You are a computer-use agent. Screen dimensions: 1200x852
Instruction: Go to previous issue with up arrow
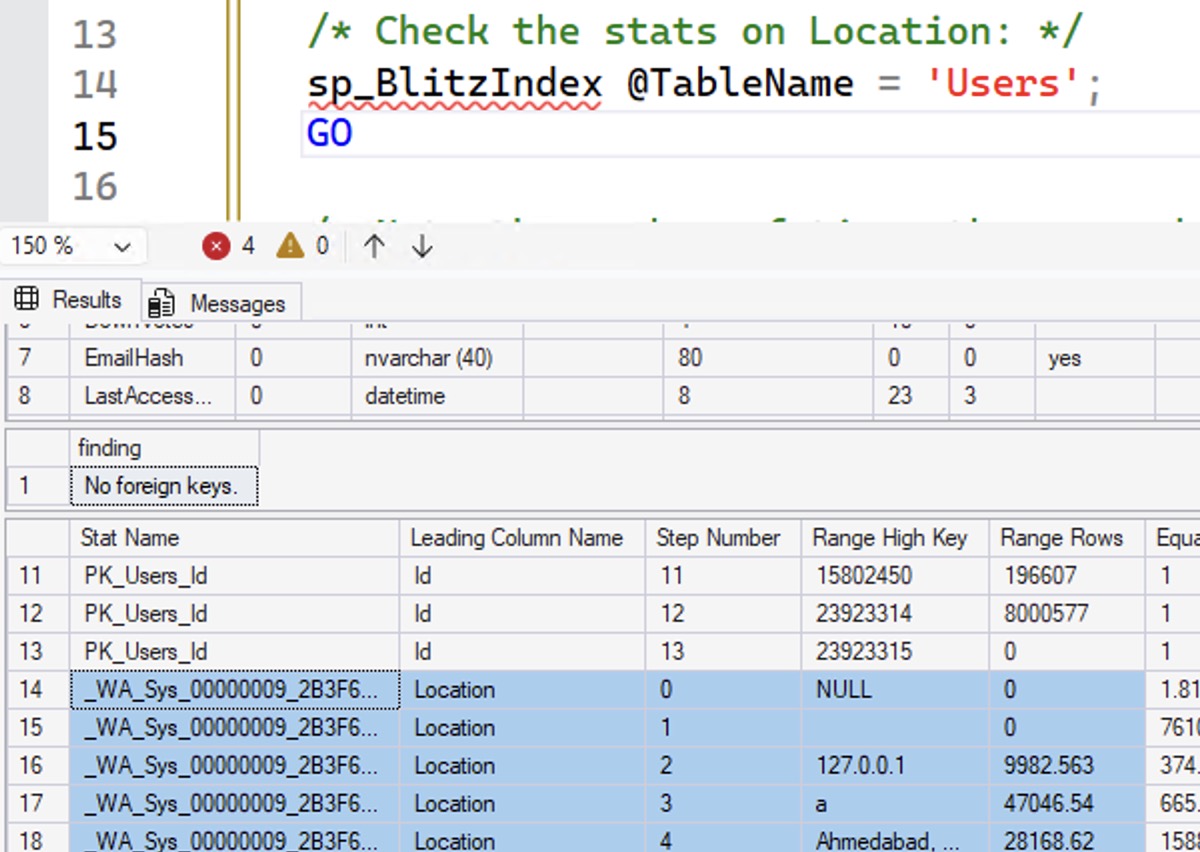(x=374, y=247)
